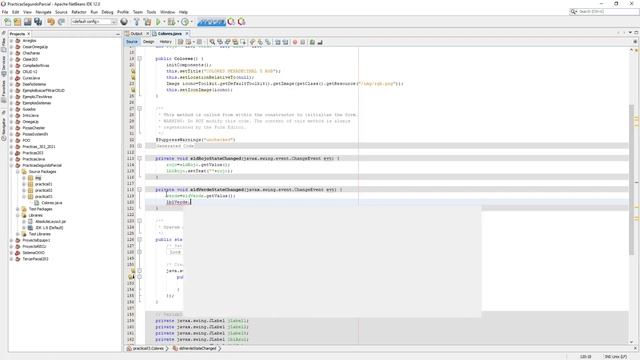Click the Build Project hammer icon
Viewport: 640px width, 360px height.
coord(137,22)
